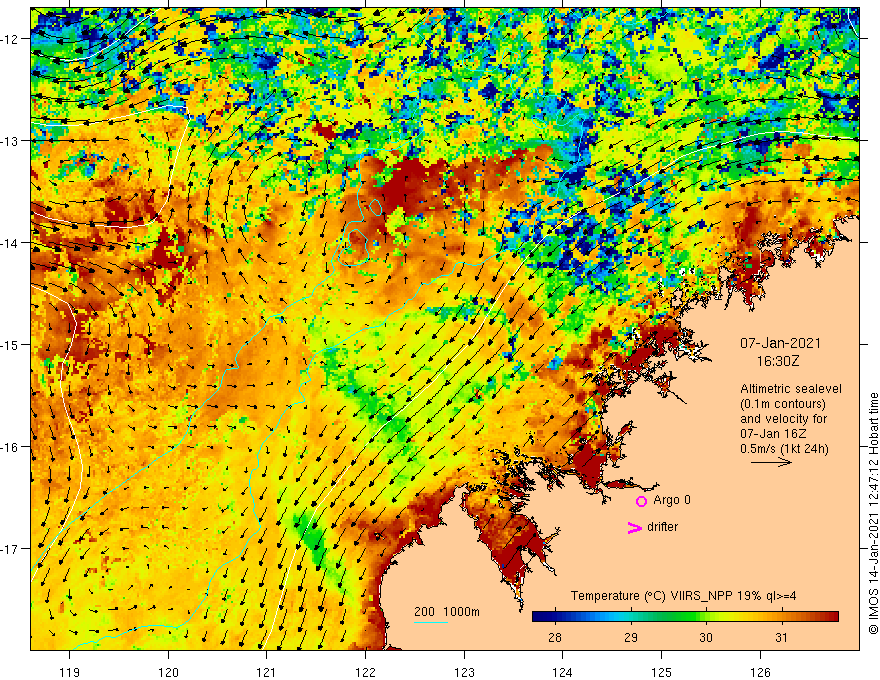The image size is (880, 680).
Task: Click the color bar tick label 28
Action: [x=554, y=637]
